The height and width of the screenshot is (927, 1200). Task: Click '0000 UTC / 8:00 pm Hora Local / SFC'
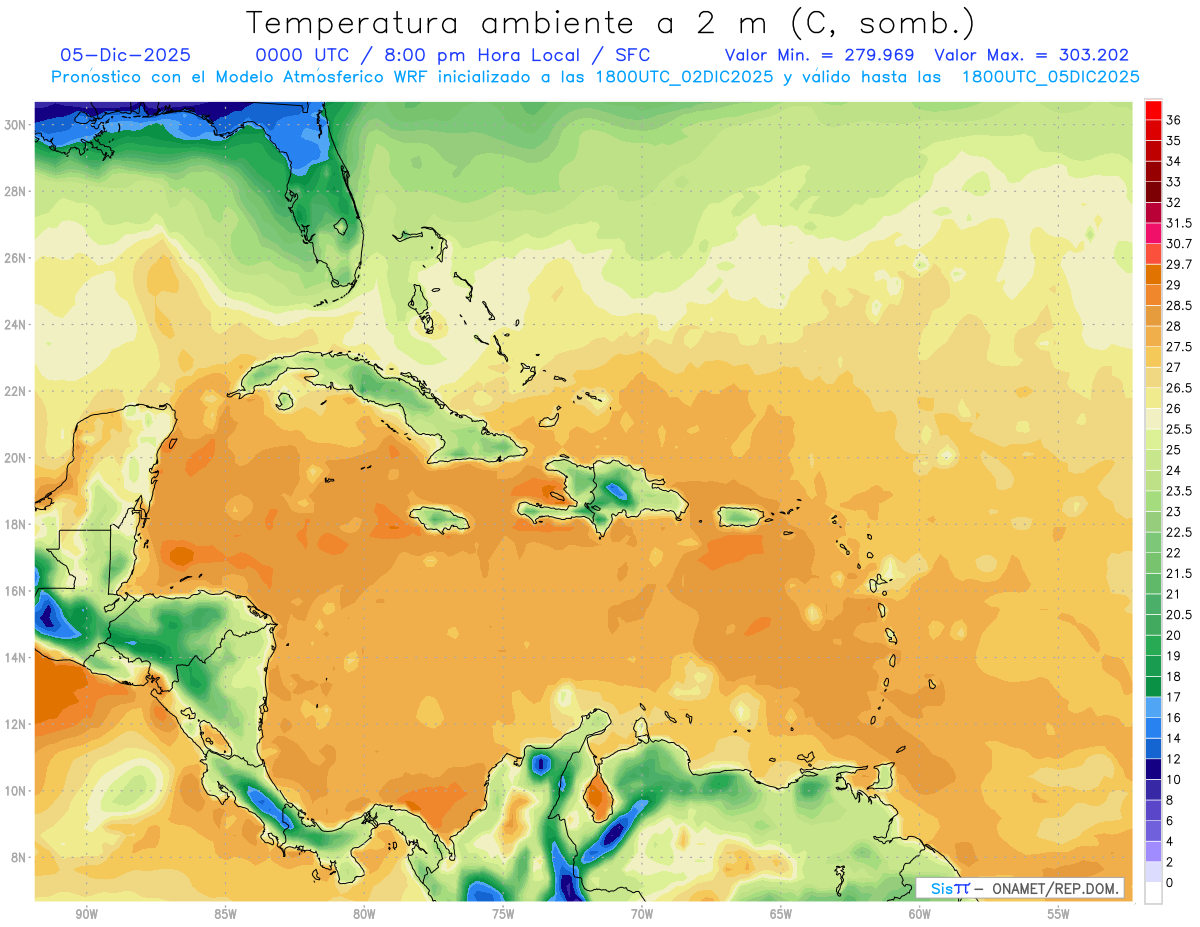pos(453,55)
